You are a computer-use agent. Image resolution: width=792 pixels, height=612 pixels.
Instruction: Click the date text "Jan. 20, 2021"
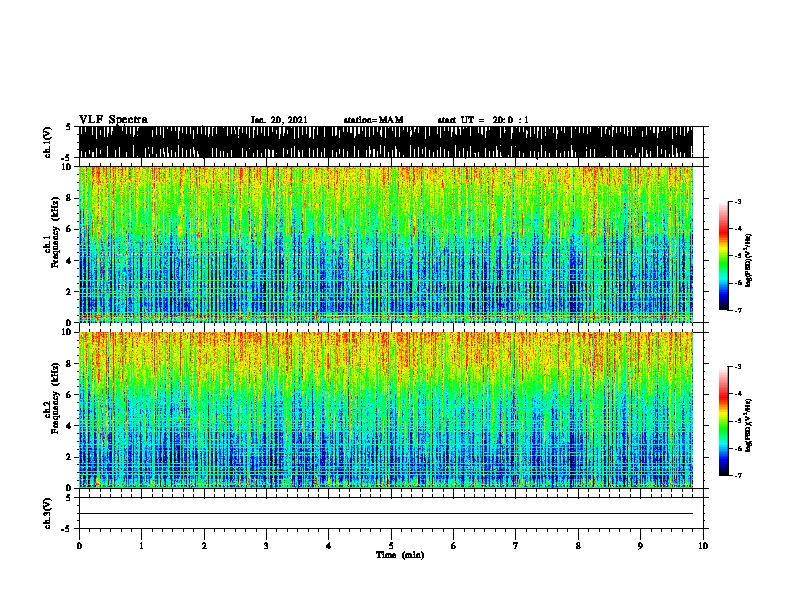279,120
